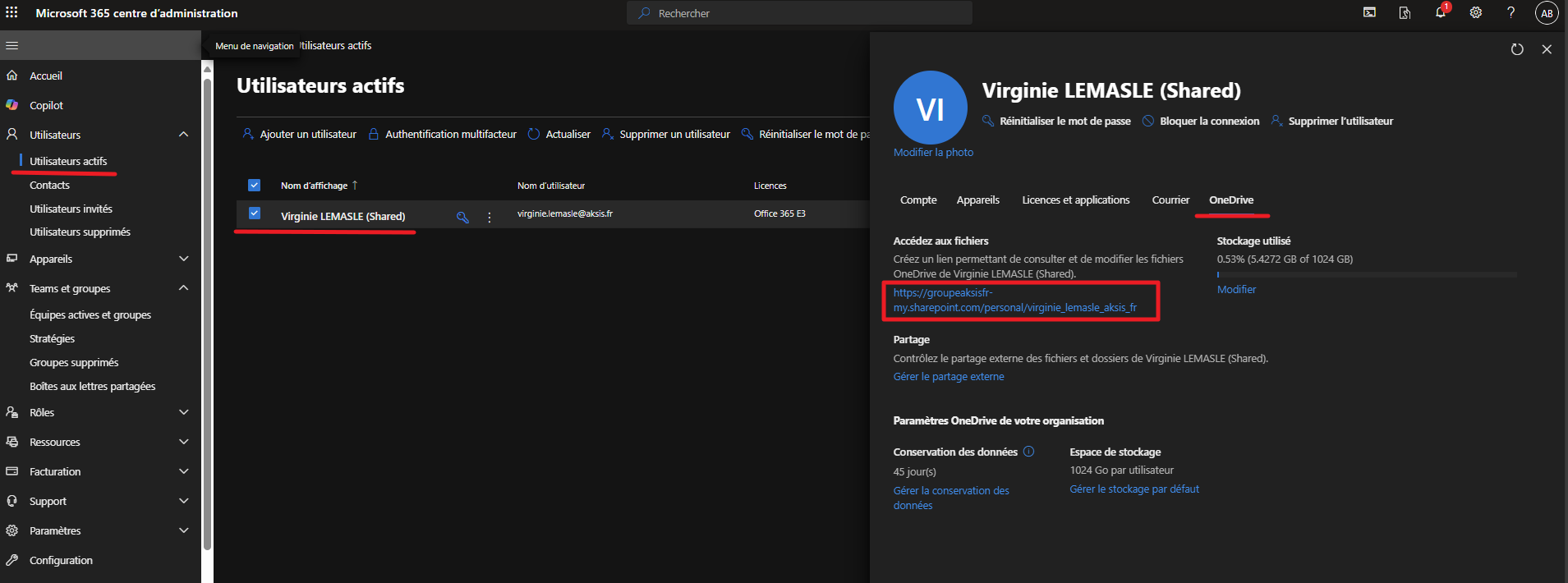Switch to the Appareils tab

[977, 200]
